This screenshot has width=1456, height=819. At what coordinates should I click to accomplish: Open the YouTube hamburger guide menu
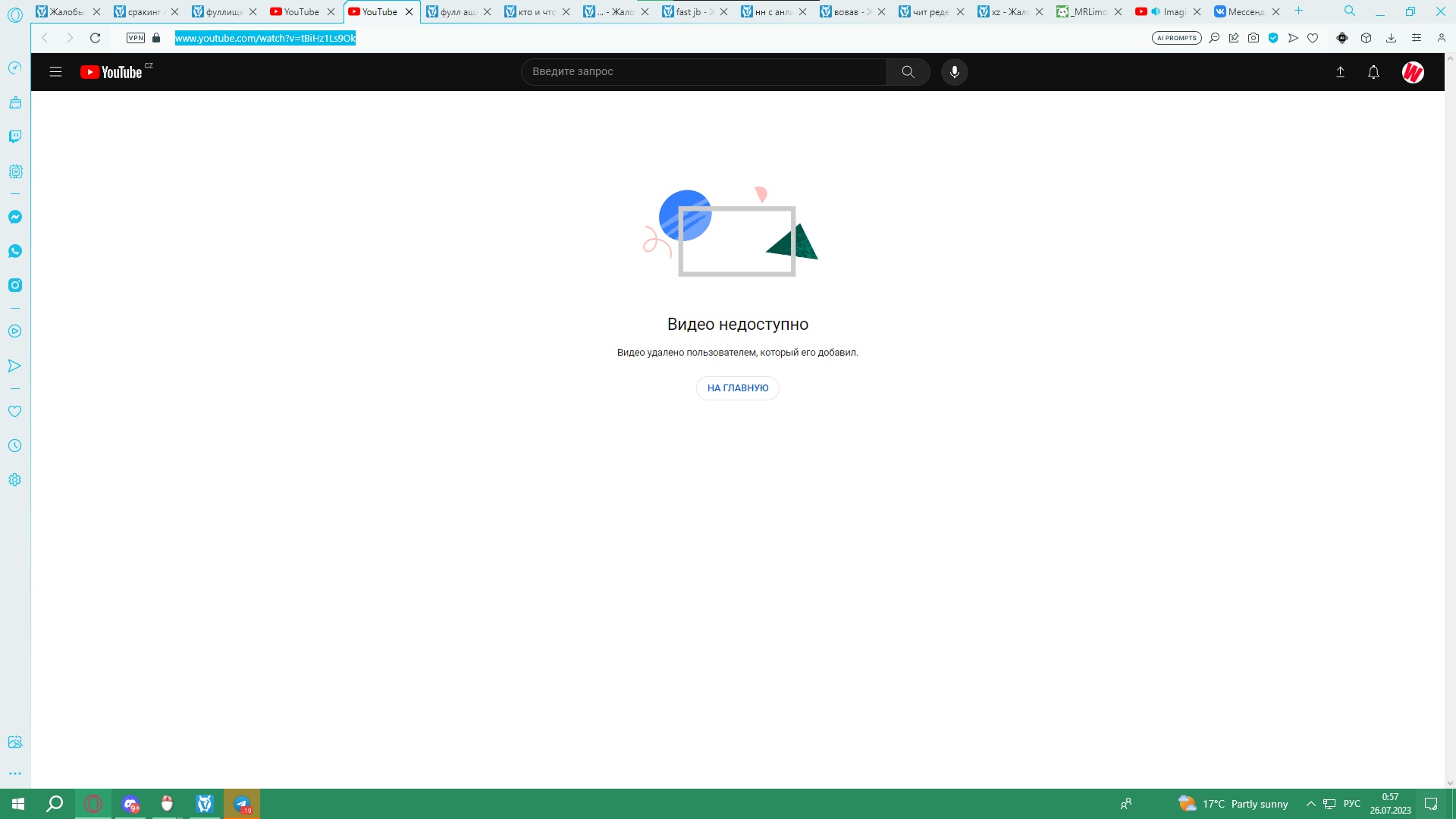click(x=55, y=72)
